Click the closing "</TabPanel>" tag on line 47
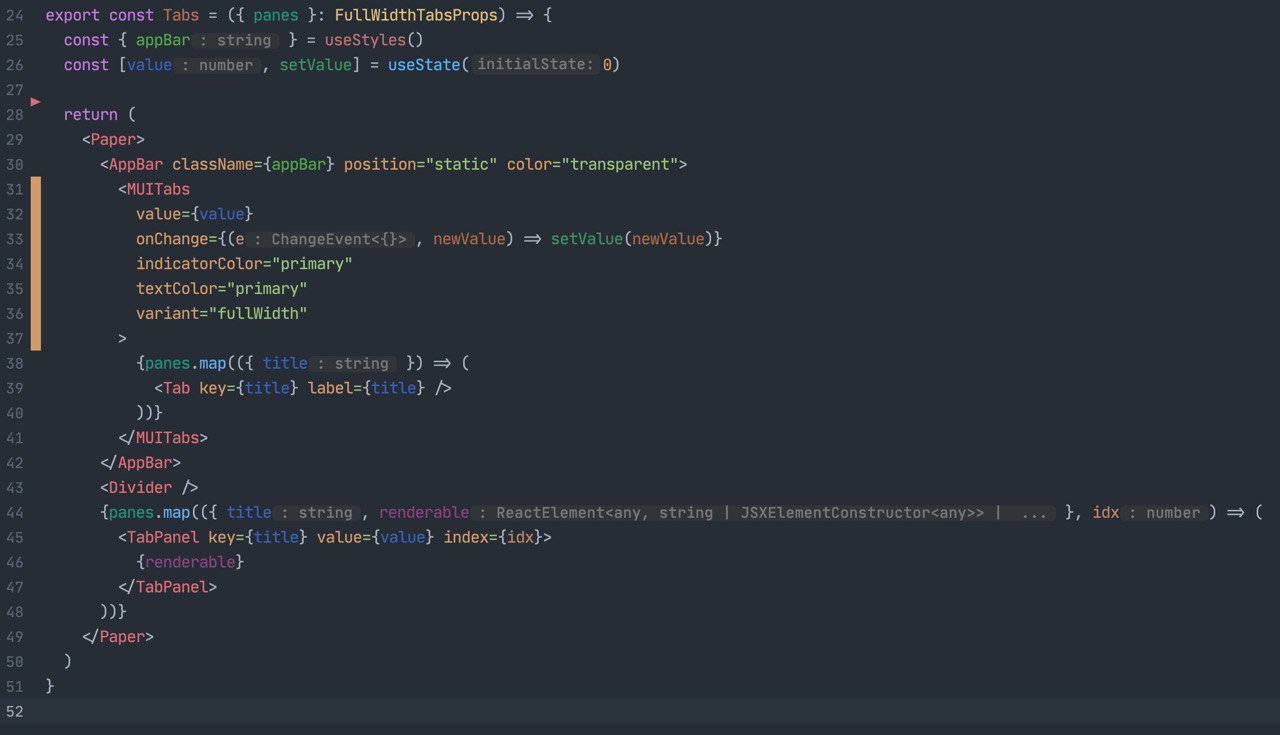Image resolution: width=1280 pixels, height=735 pixels. tap(167, 587)
